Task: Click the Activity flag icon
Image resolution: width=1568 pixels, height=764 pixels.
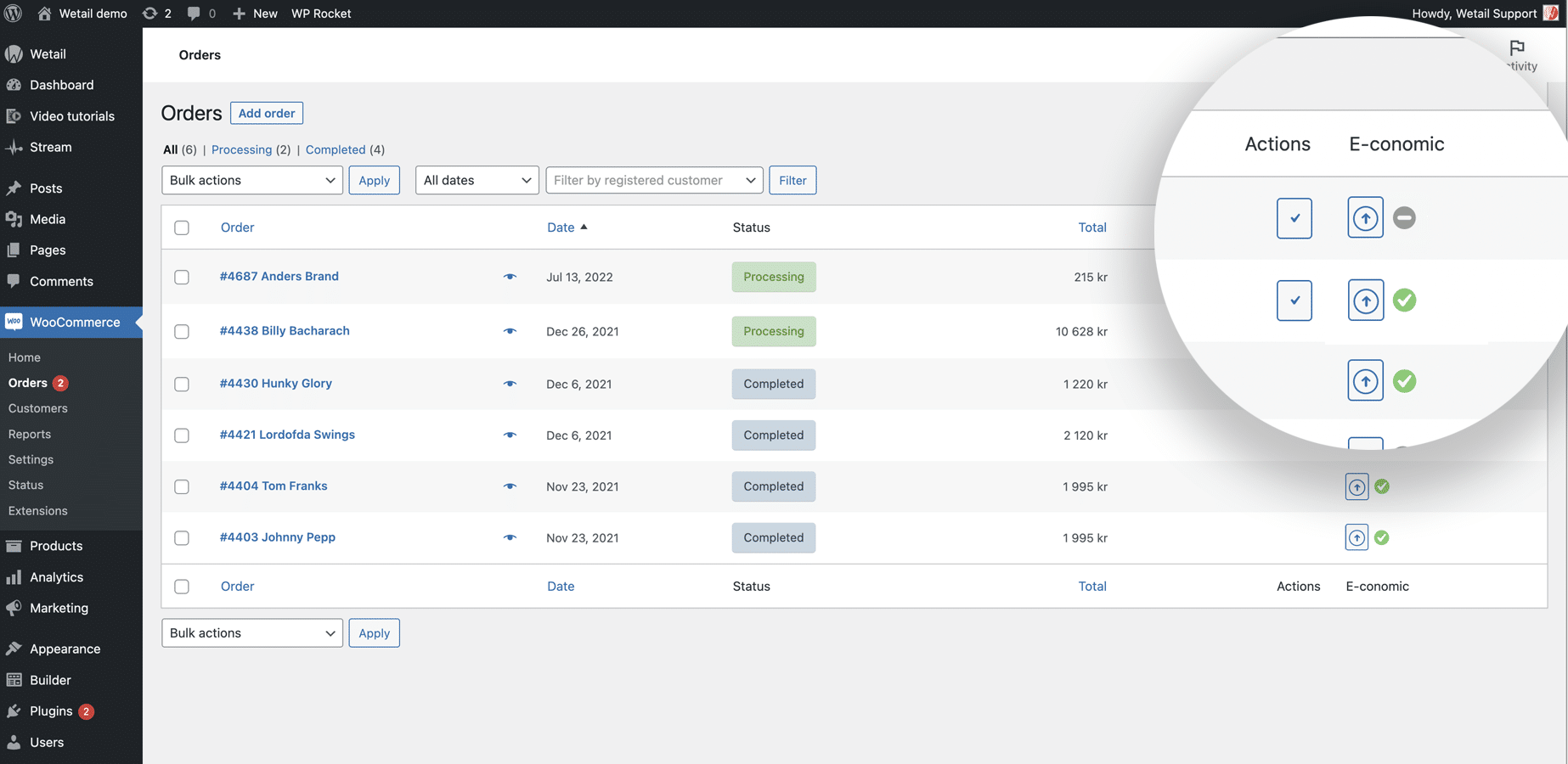Action: (1517, 48)
